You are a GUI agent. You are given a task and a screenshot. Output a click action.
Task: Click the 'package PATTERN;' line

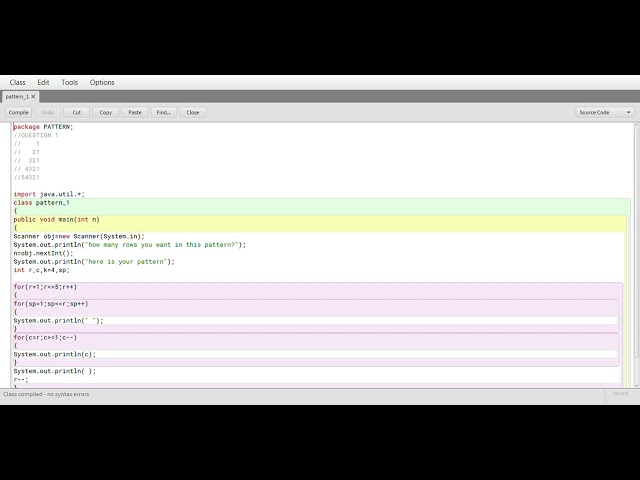(43, 127)
